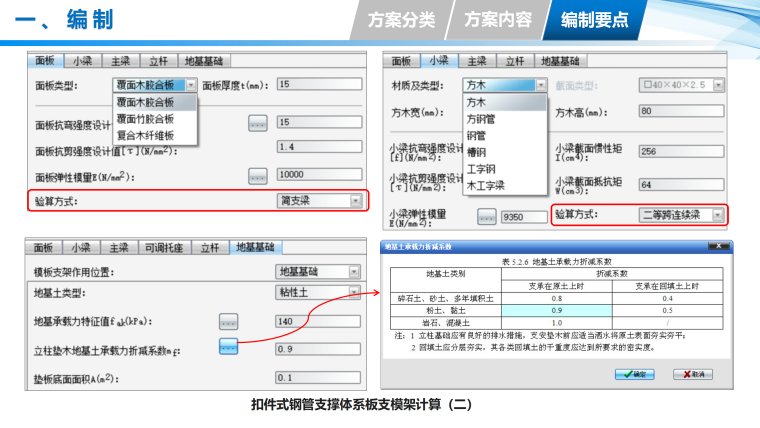Close the 地基土承载力折减系数 dialog window
This screenshot has width=760, height=428.
click(723, 246)
